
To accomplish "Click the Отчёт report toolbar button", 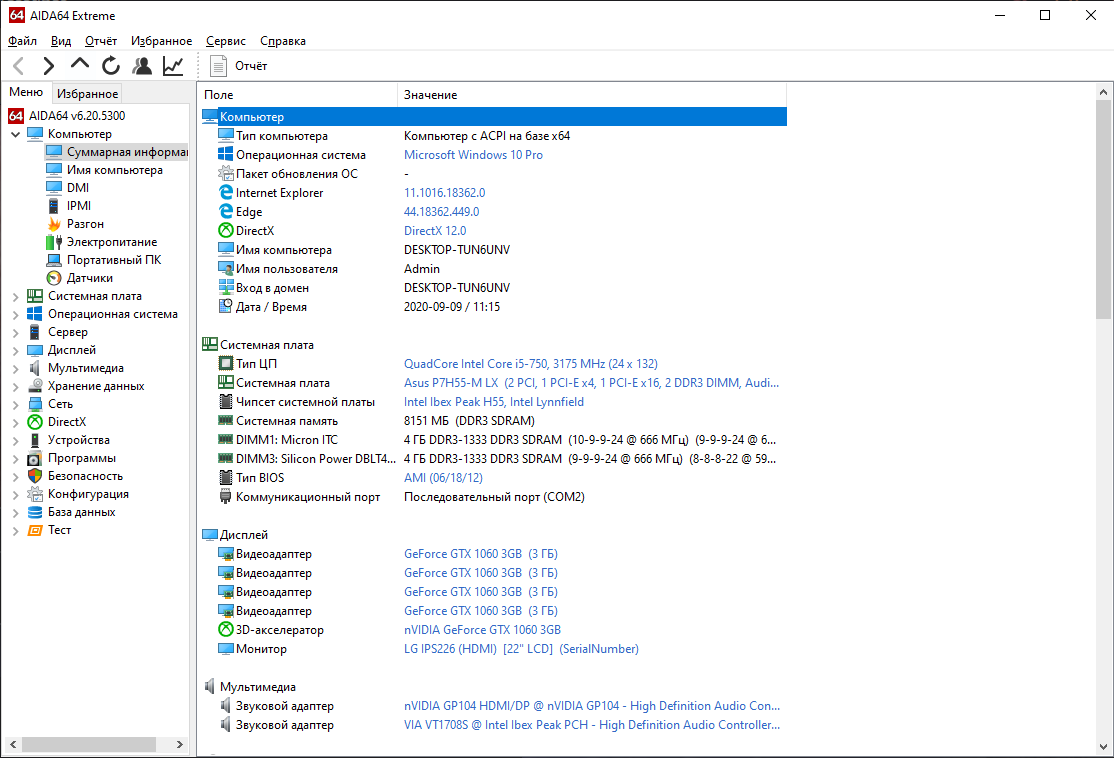I will tap(239, 66).
